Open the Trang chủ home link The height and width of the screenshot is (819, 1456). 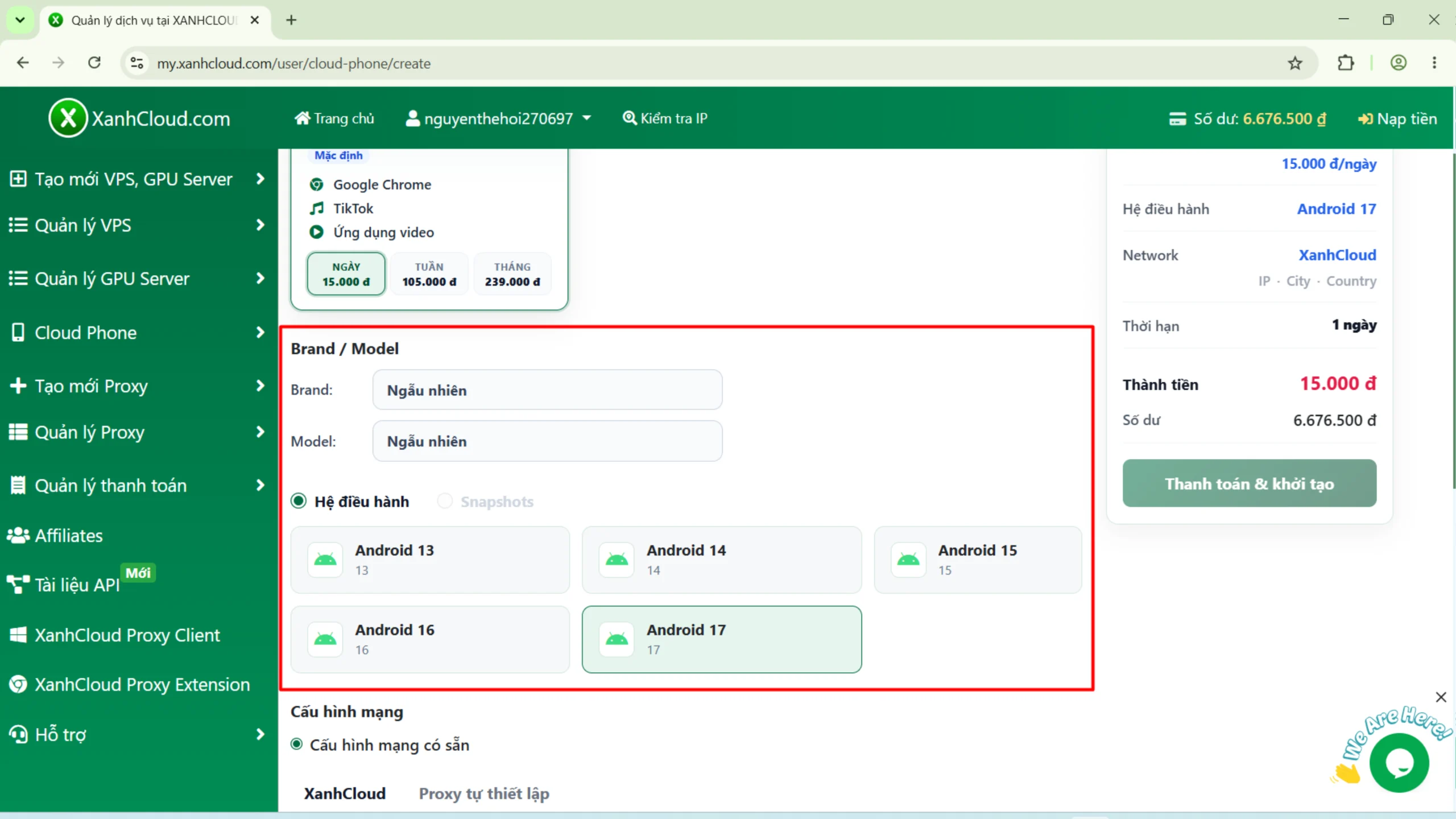[x=334, y=118]
